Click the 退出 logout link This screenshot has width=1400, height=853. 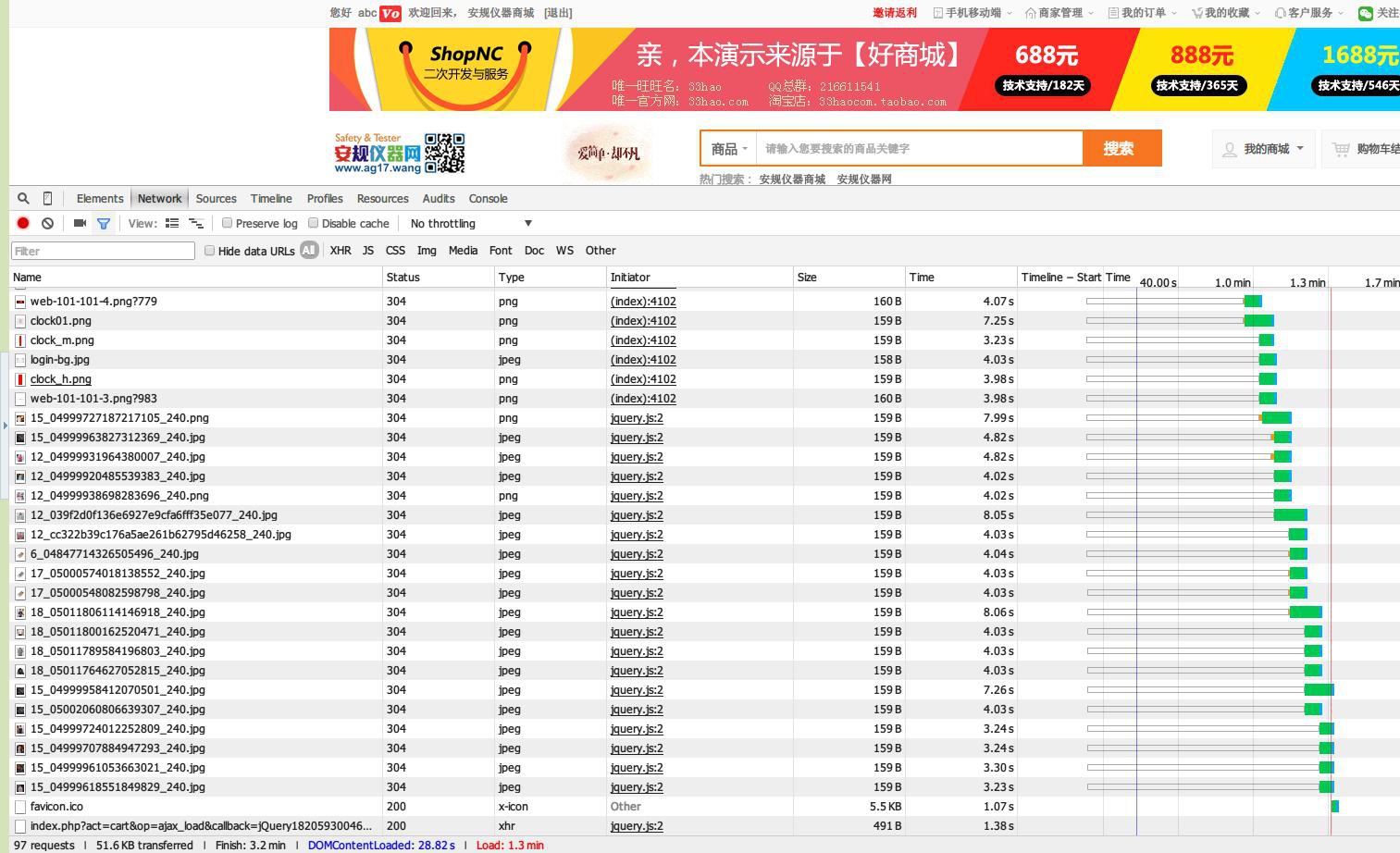[558, 13]
